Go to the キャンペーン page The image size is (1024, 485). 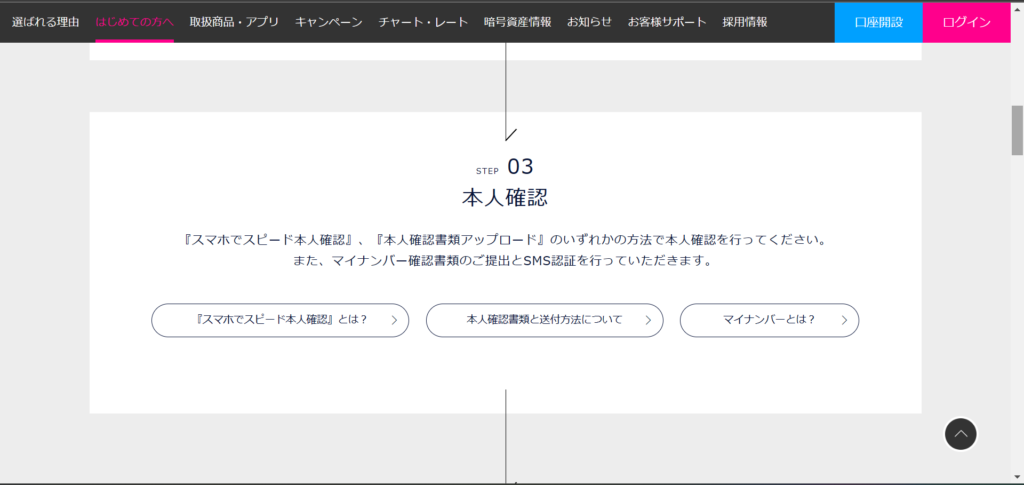pyautogui.click(x=328, y=22)
